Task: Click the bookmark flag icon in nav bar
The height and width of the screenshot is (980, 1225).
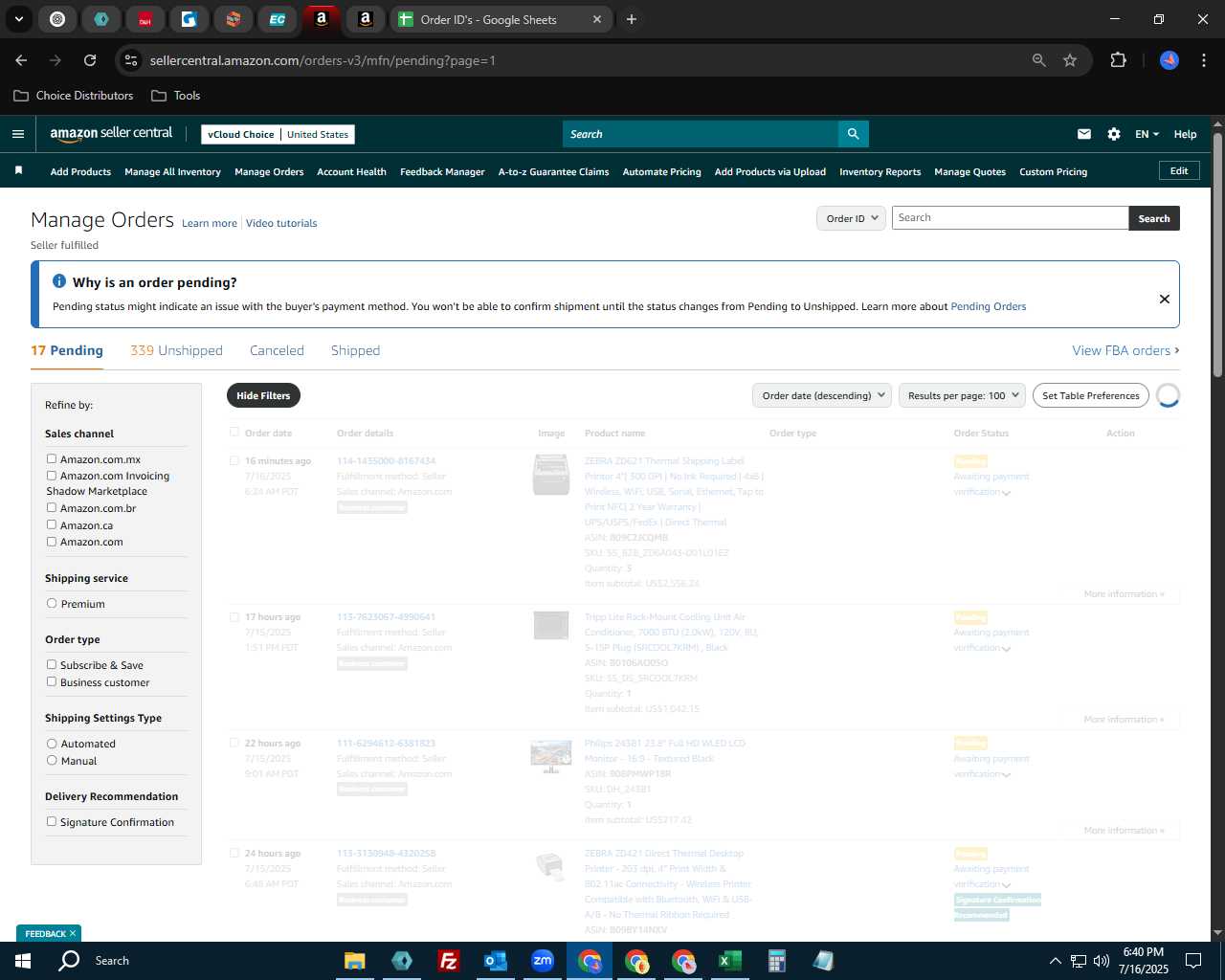Action: click(18, 171)
